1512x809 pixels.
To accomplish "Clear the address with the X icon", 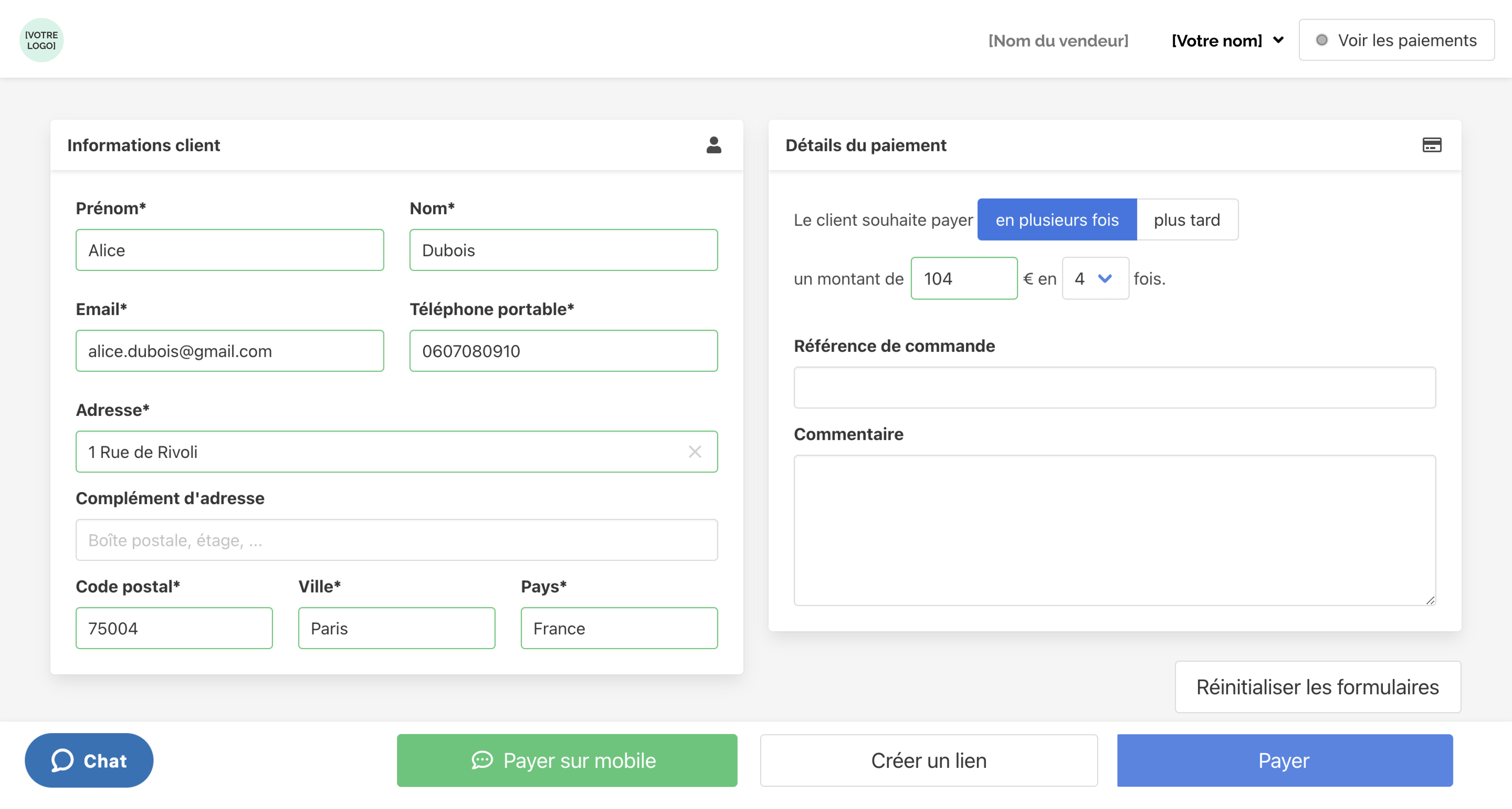I will pos(695,451).
